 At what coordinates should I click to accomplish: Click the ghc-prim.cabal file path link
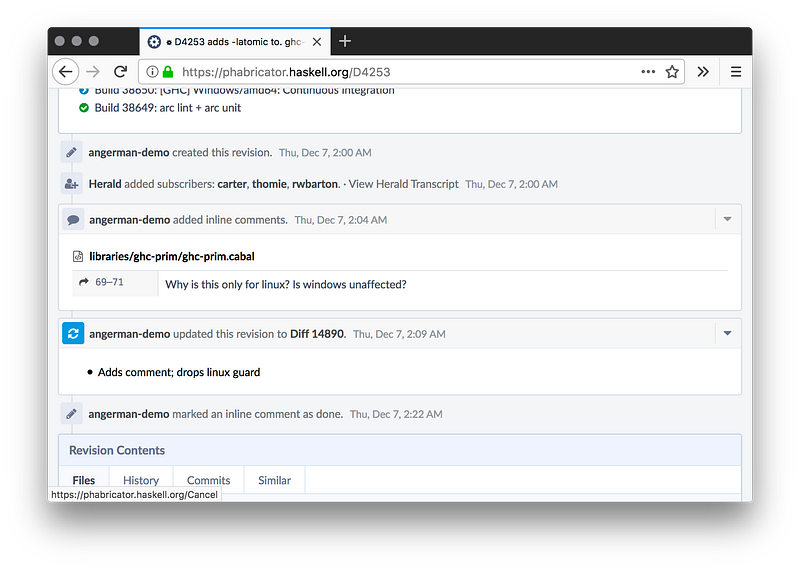pyautogui.click(x=171, y=256)
